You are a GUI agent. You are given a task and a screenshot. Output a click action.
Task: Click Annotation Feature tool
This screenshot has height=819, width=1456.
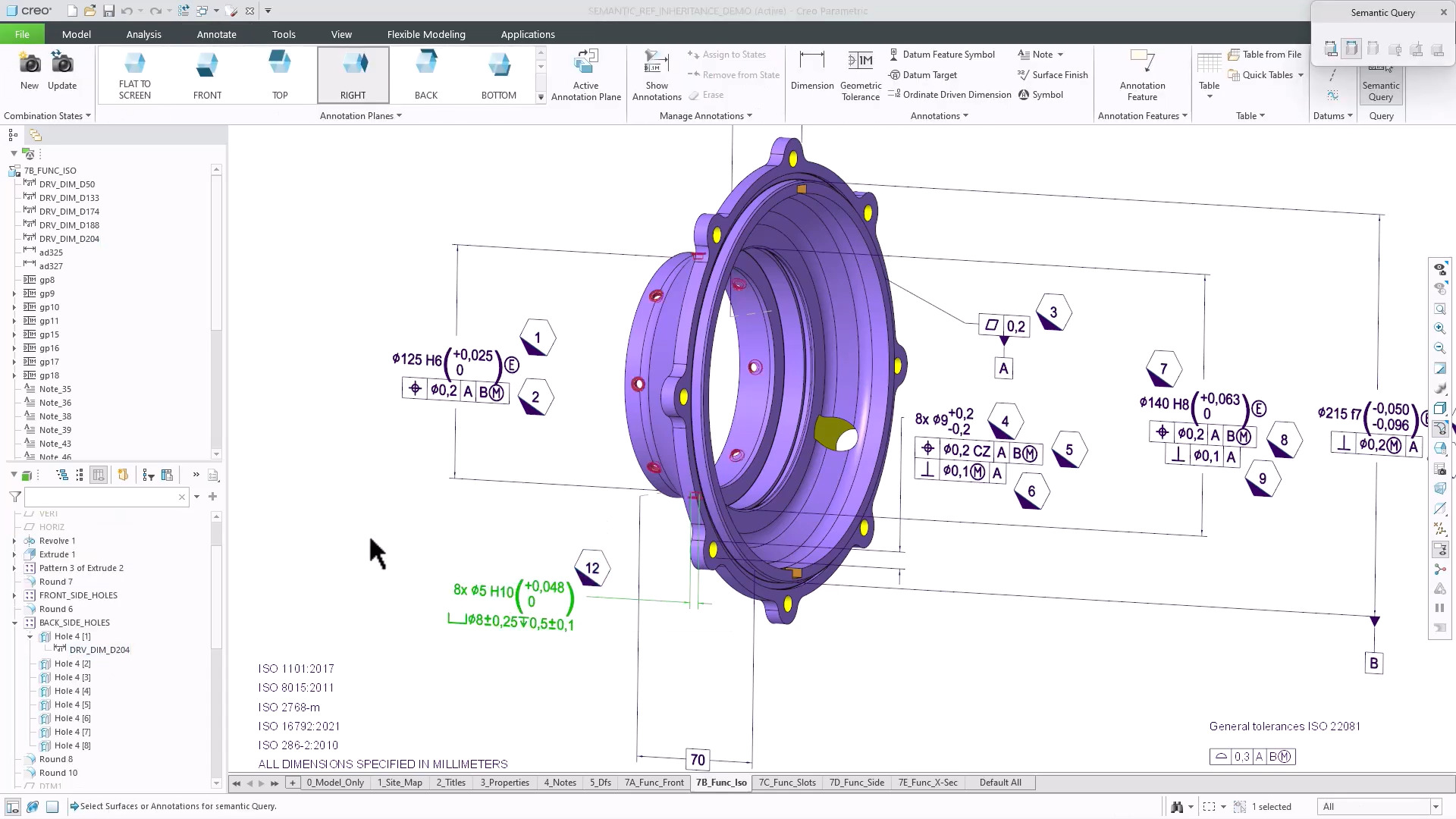coord(1142,75)
